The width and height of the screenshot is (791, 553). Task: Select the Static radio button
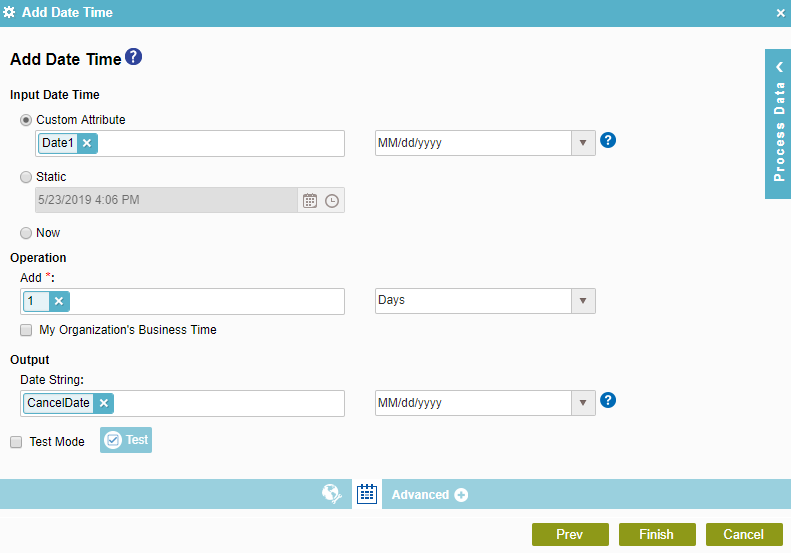point(26,177)
